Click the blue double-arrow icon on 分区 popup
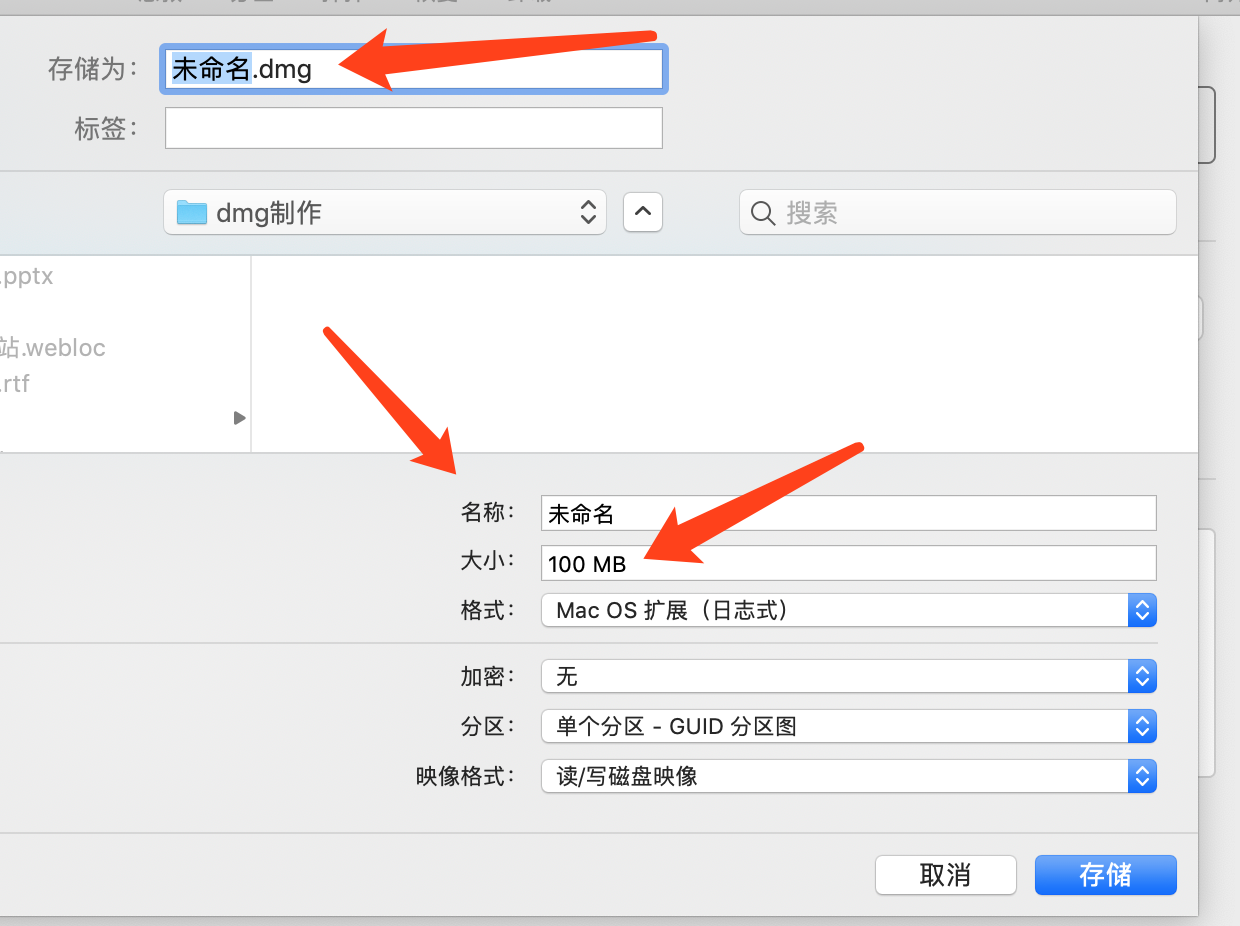Viewport: 1240px width, 926px height. tap(1142, 726)
